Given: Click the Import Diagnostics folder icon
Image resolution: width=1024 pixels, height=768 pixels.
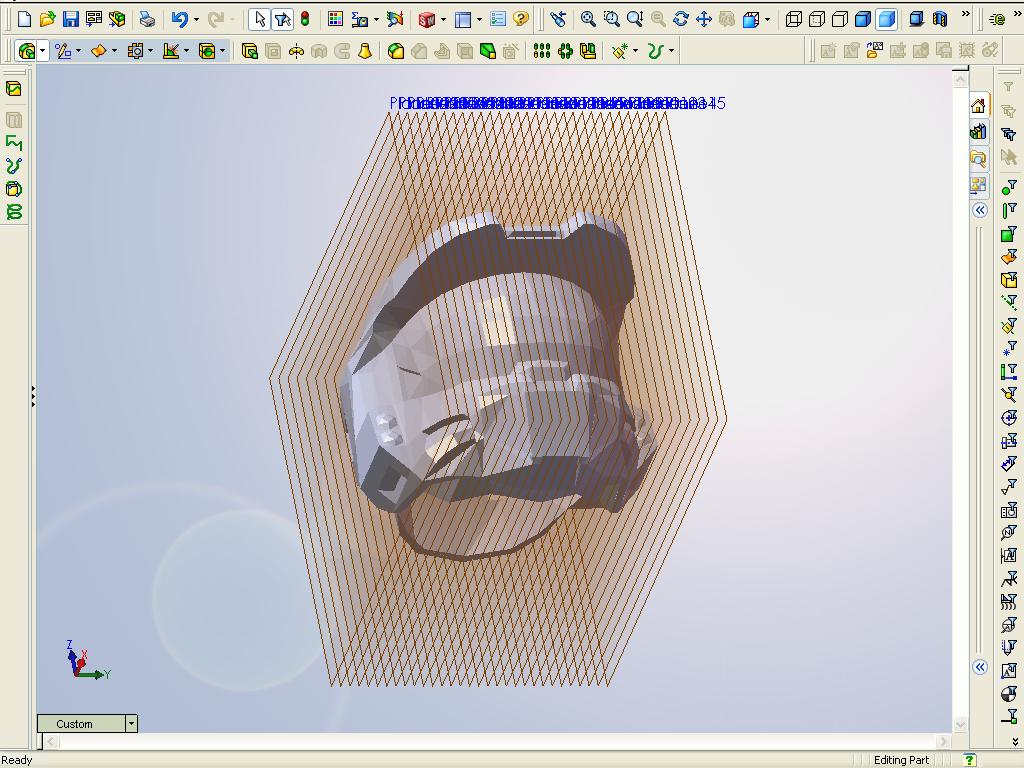Looking at the screenshot, I should pyautogui.click(x=874, y=50).
